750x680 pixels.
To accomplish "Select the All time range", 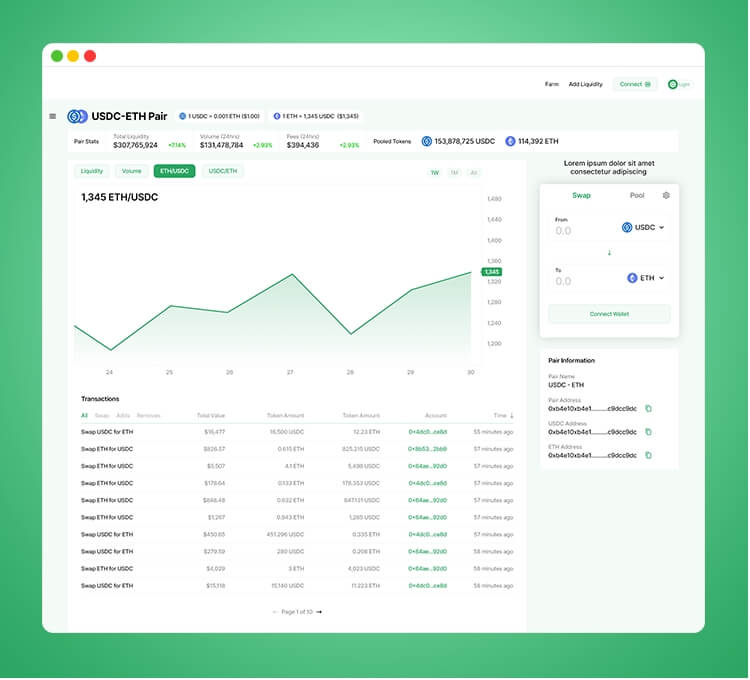I will tap(474, 173).
